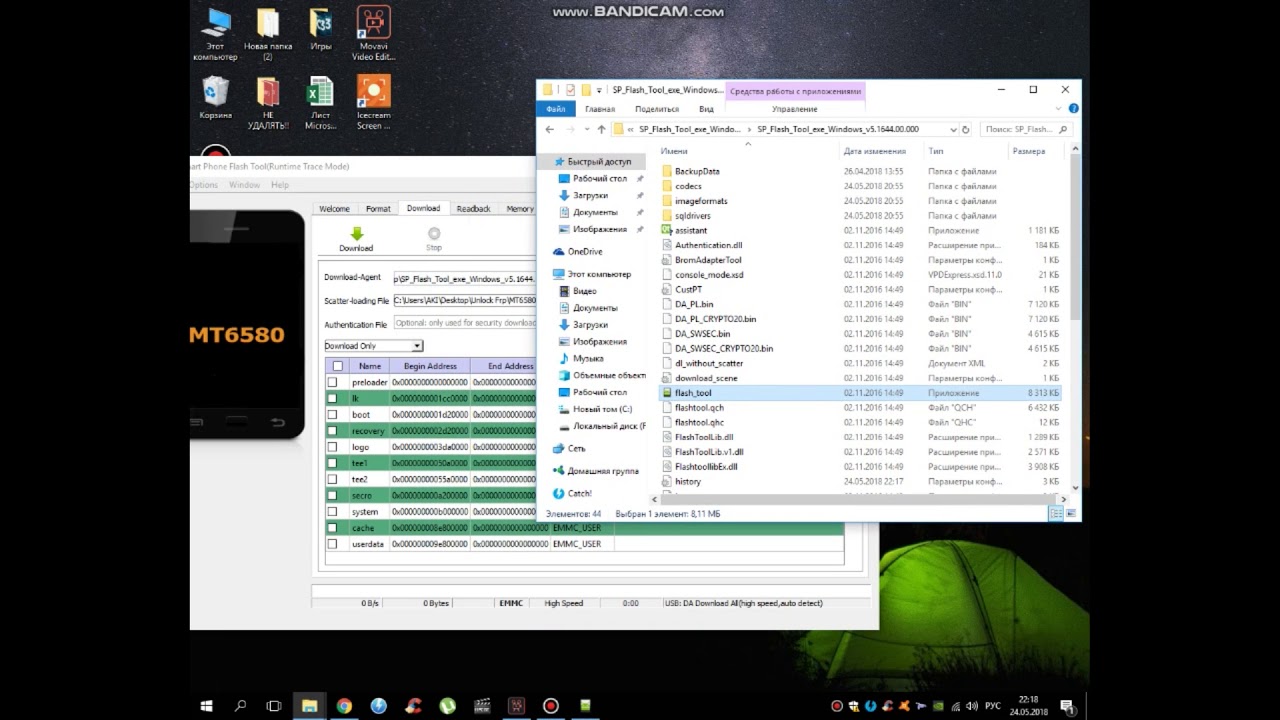This screenshot has width=1280, height=720.
Task: Switch Explorer to large icons view
Action: 1071,513
